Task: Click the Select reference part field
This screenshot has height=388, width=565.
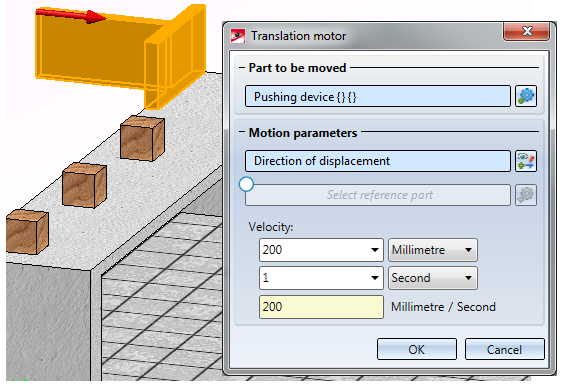Action: [378, 195]
